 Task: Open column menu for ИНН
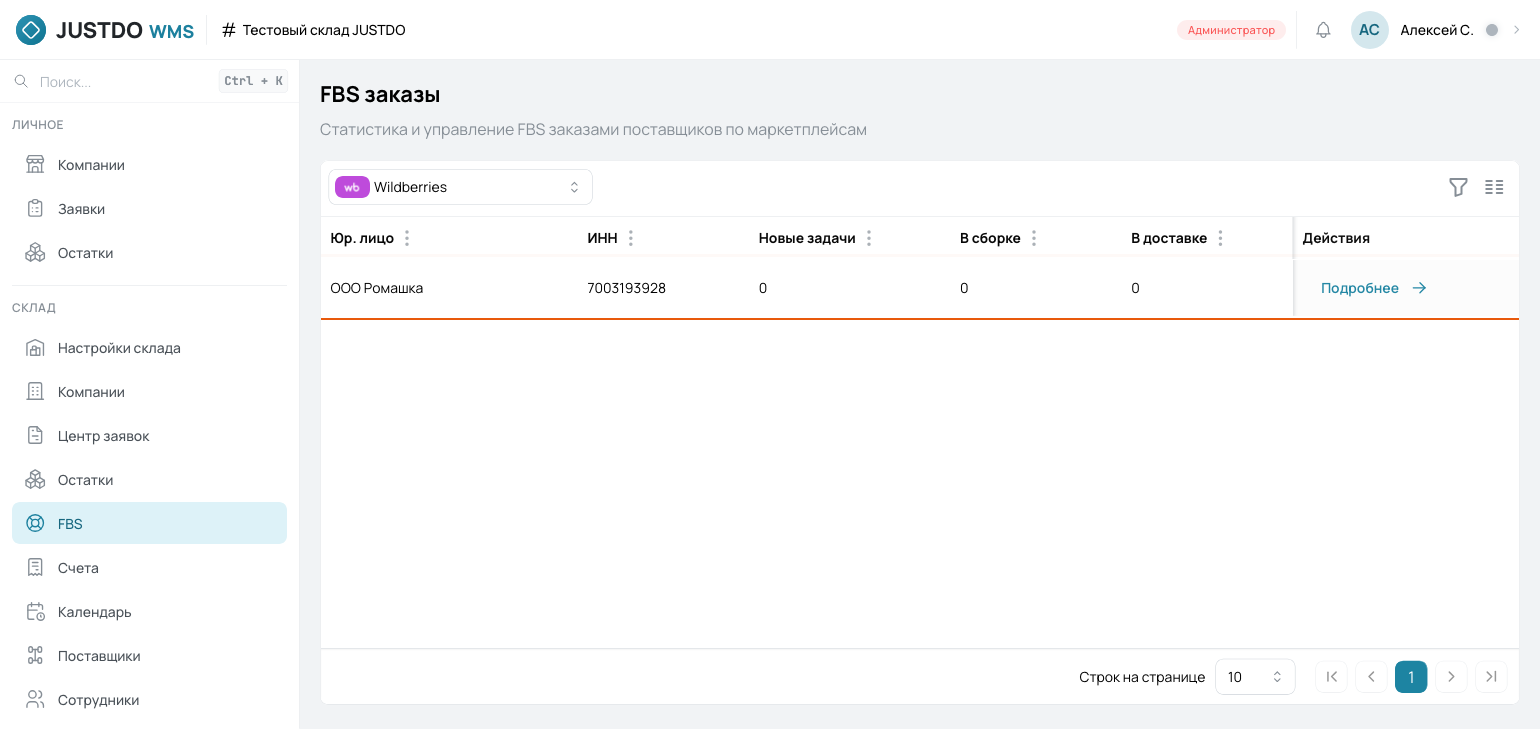(x=630, y=238)
